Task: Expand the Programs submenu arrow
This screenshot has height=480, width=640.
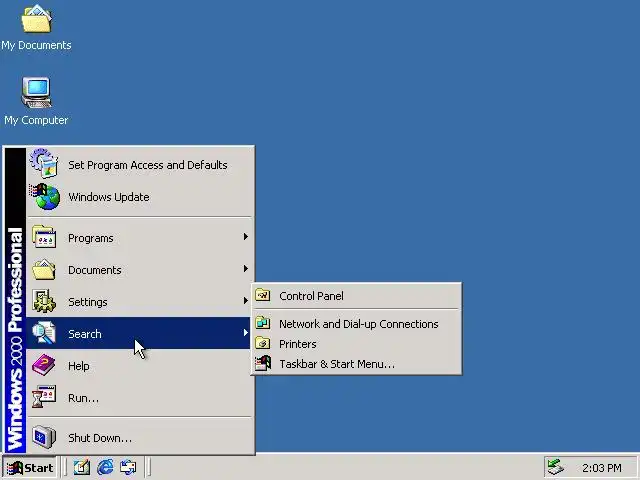Action: pos(246,237)
